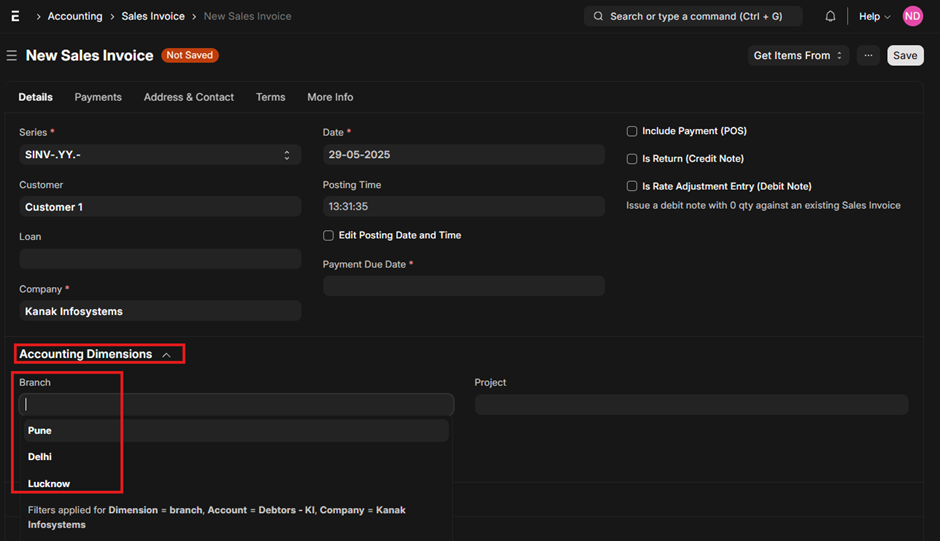Click the Filters applied for text
Screen dimensions: 940x541
tap(216, 517)
